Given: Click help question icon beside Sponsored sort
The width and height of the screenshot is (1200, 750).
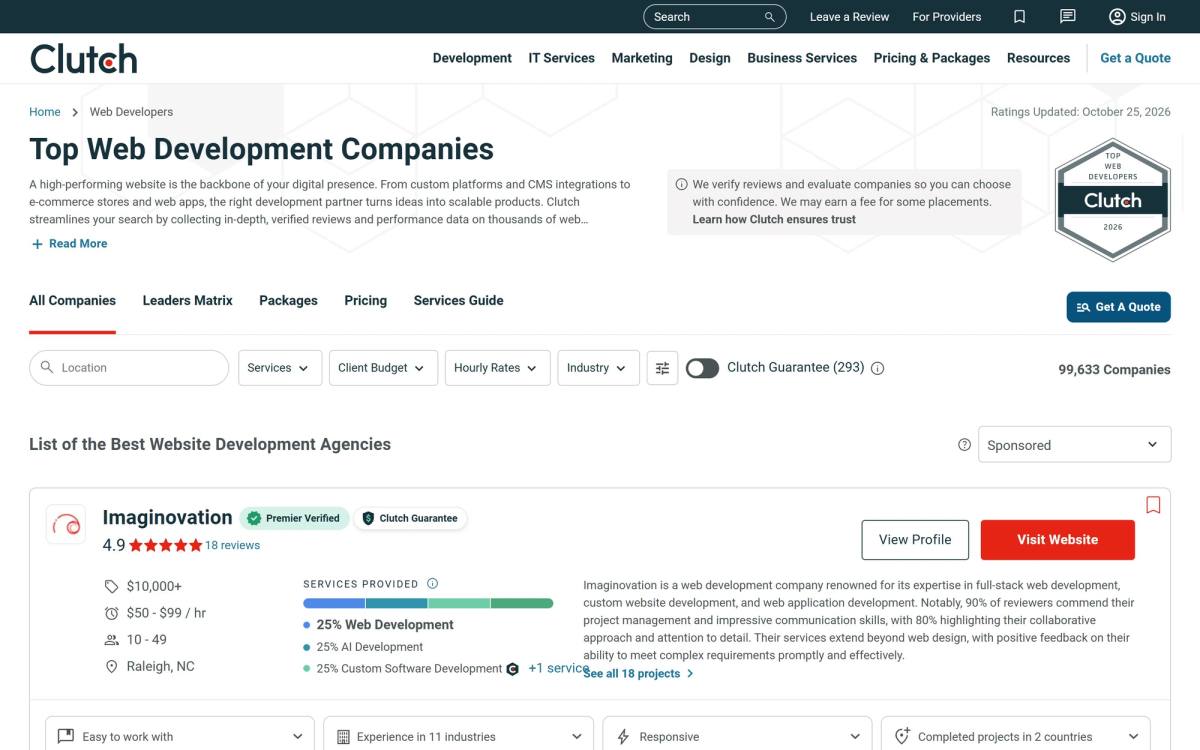Looking at the screenshot, I should 964,445.
